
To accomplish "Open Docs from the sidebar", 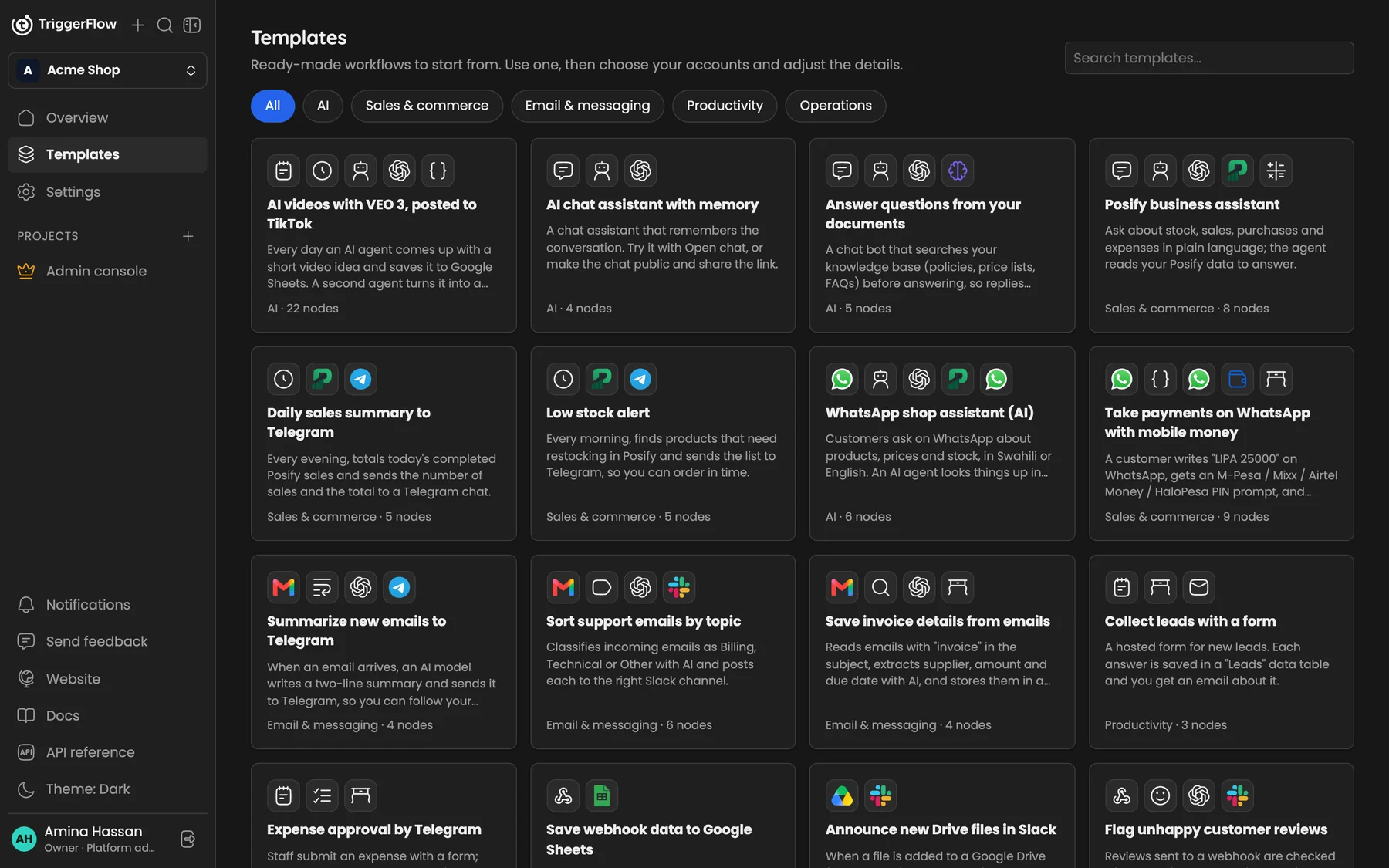I will pyautogui.click(x=107, y=716).
